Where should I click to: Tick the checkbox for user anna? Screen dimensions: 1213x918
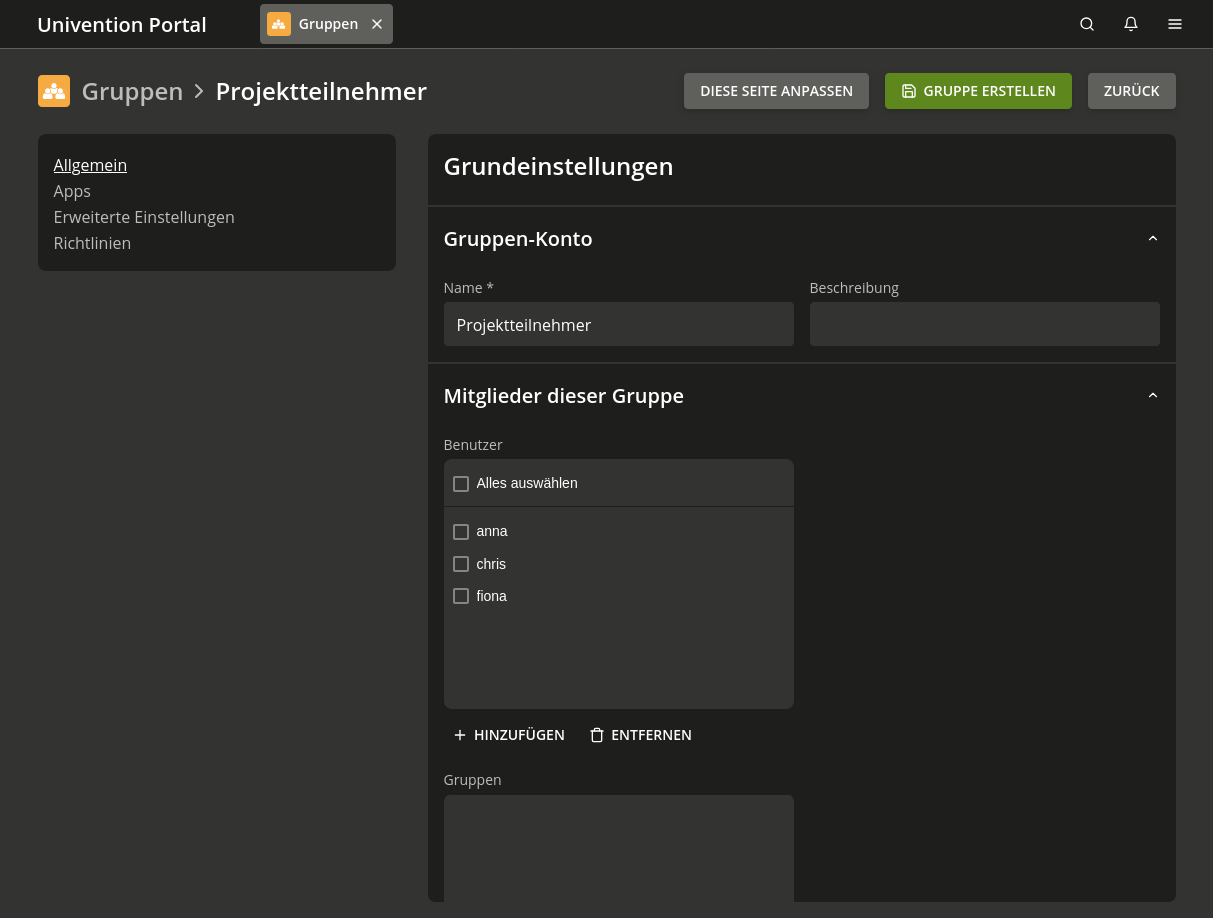(461, 532)
